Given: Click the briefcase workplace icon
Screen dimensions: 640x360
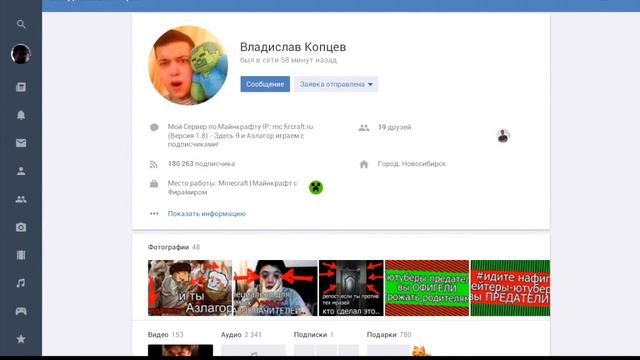Looking at the screenshot, I should click(x=154, y=184).
